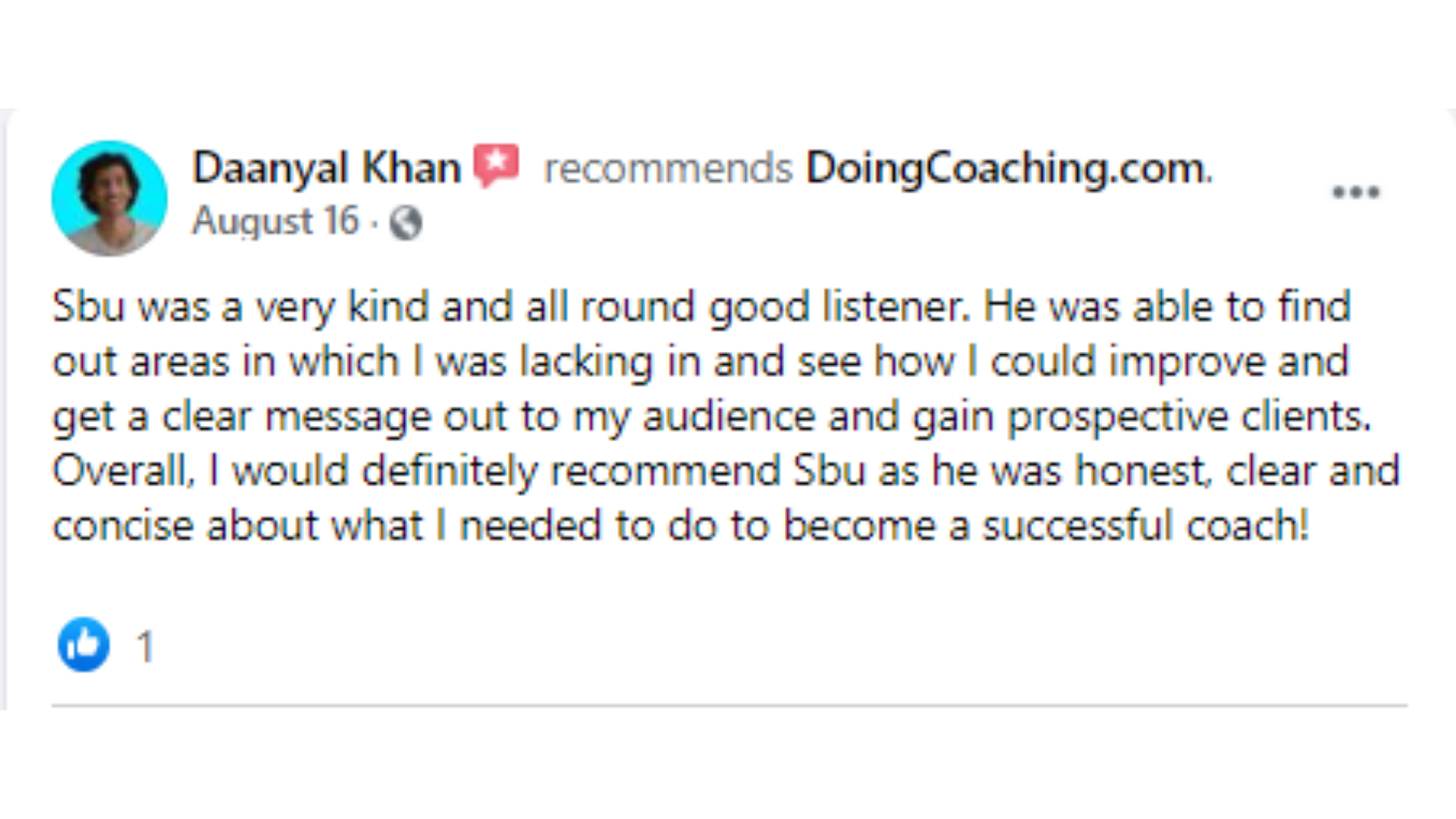The height and width of the screenshot is (819, 1456).
Task: Open Daanyal Khan's profile name link
Action: click(x=327, y=168)
